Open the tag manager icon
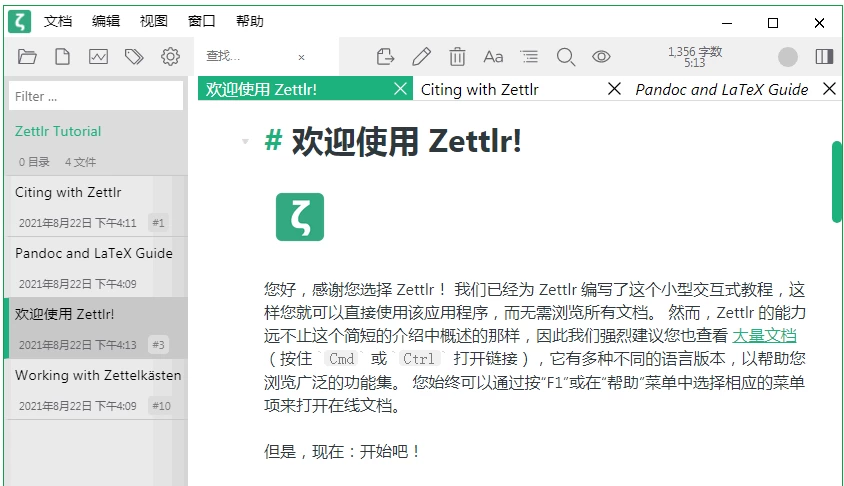Image resolution: width=844 pixels, height=486 pixels. [x=134, y=57]
